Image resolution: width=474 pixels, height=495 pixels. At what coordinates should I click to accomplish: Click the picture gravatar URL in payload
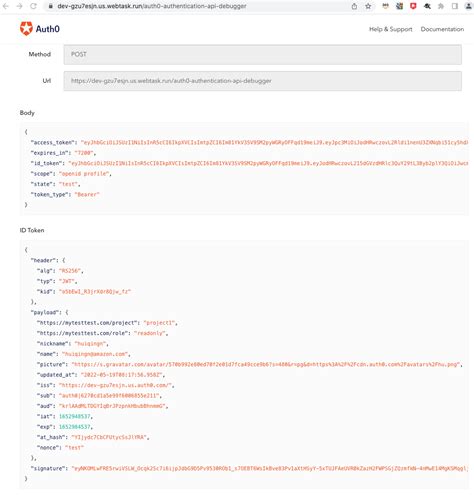point(266,364)
